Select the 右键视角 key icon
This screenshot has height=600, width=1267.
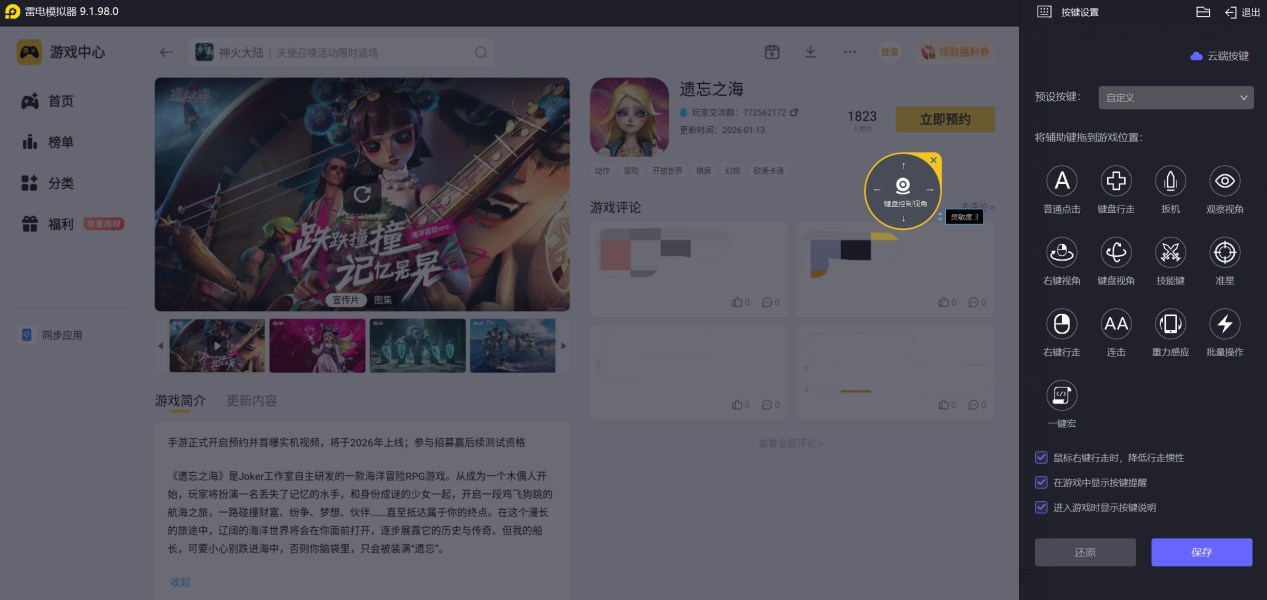click(1062, 252)
